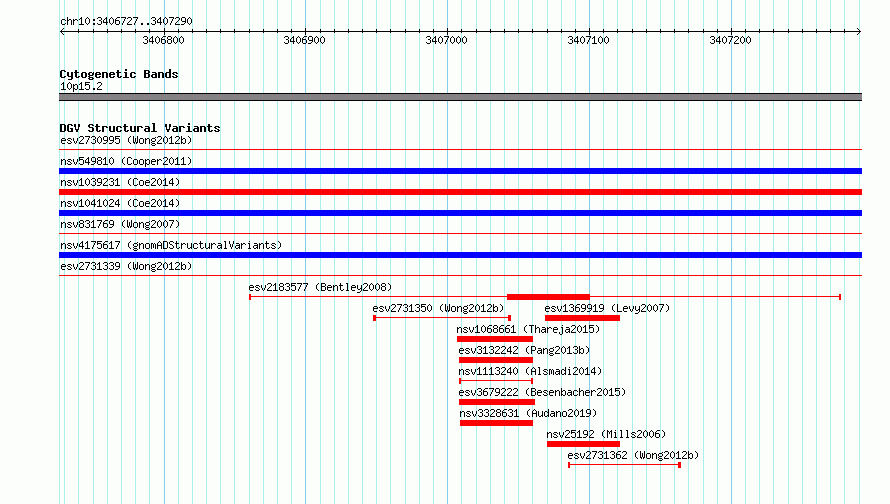Open nsv3328631 (Audano2019) label
890x504 pixels.
(x=528, y=413)
